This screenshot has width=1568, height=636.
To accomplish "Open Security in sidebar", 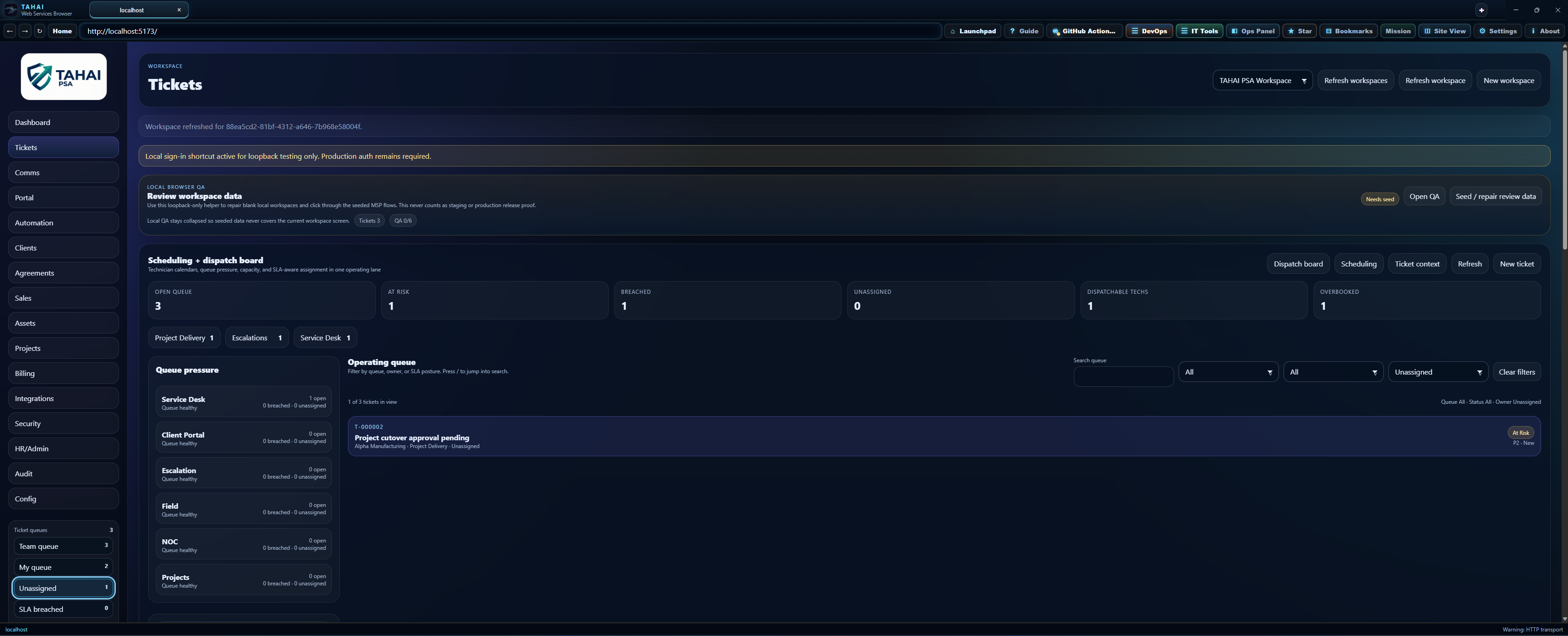I will coord(63,423).
